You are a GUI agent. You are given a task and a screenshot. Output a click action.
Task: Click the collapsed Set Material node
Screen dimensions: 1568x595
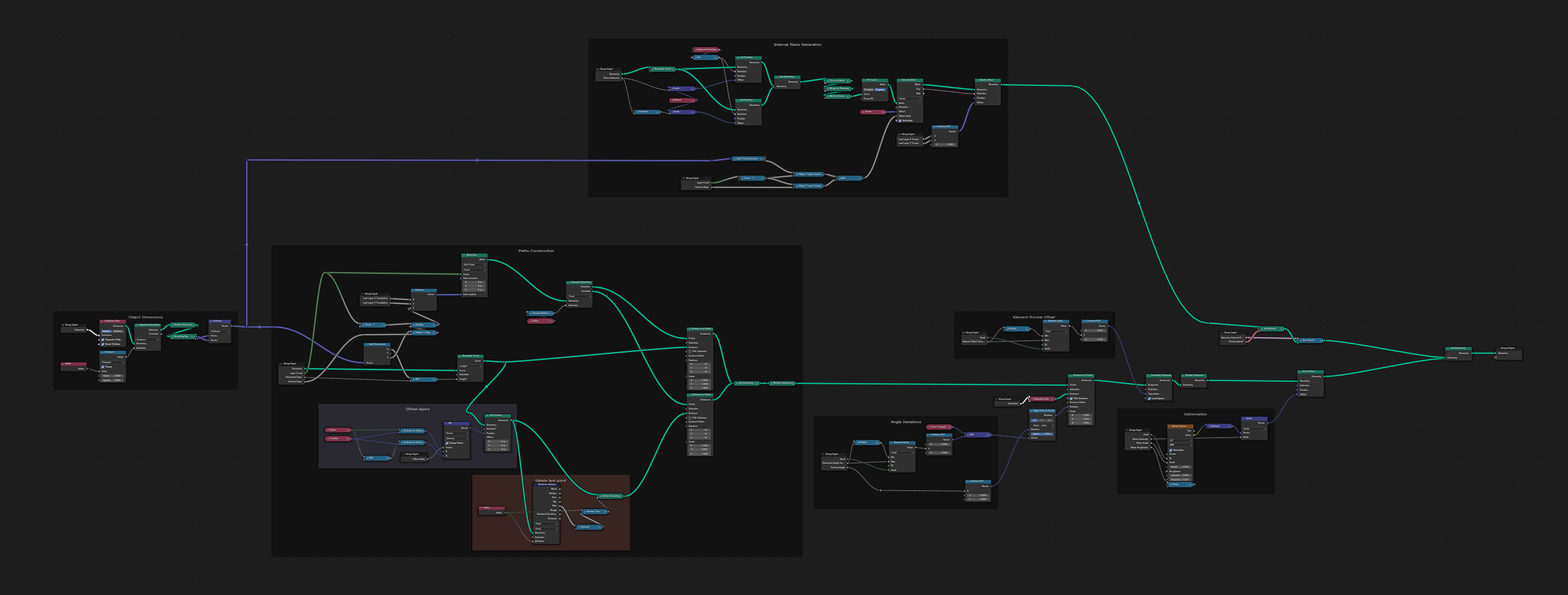1270,329
